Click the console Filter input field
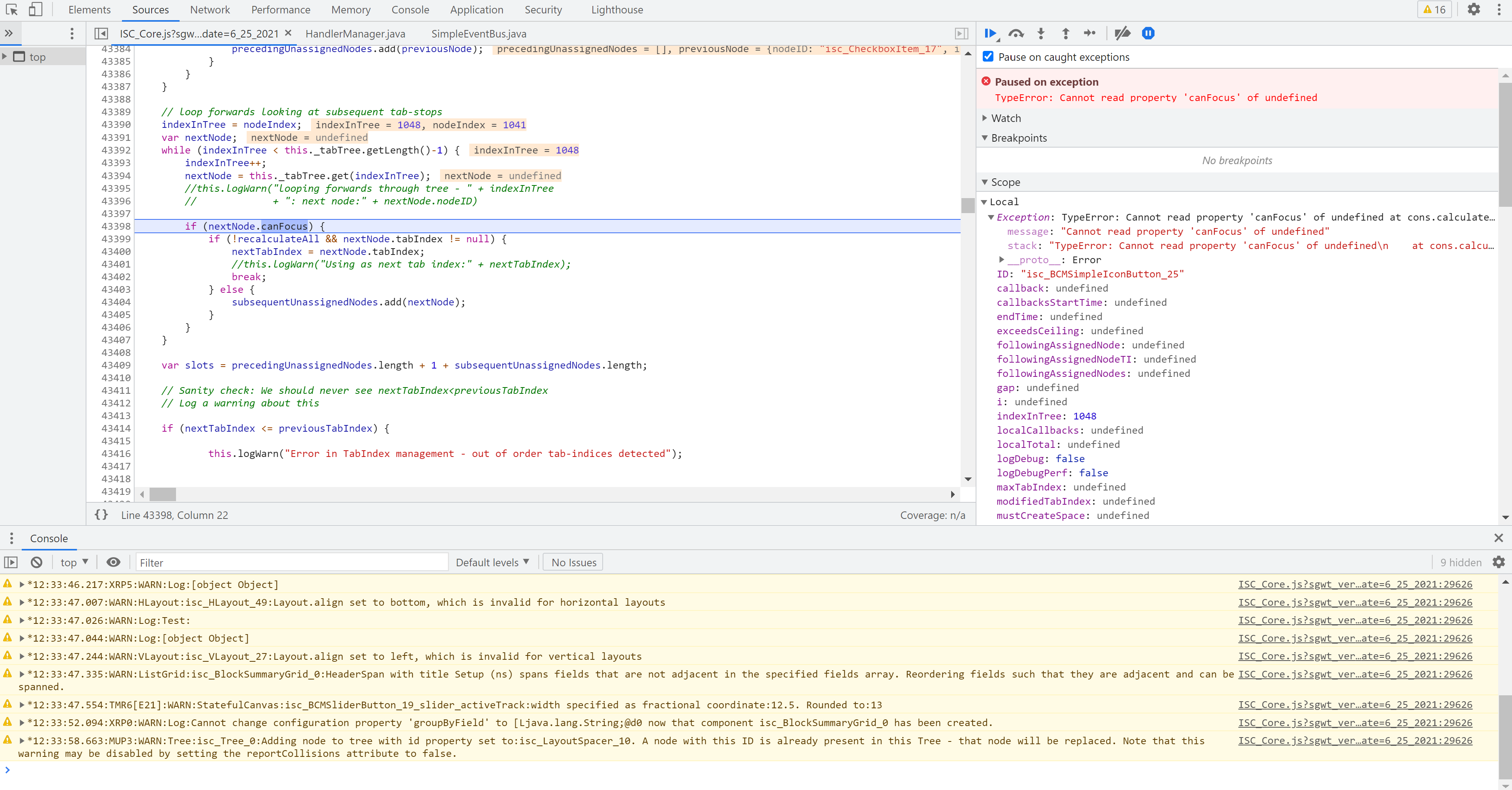This screenshot has width=1512, height=790. (x=292, y=562)
